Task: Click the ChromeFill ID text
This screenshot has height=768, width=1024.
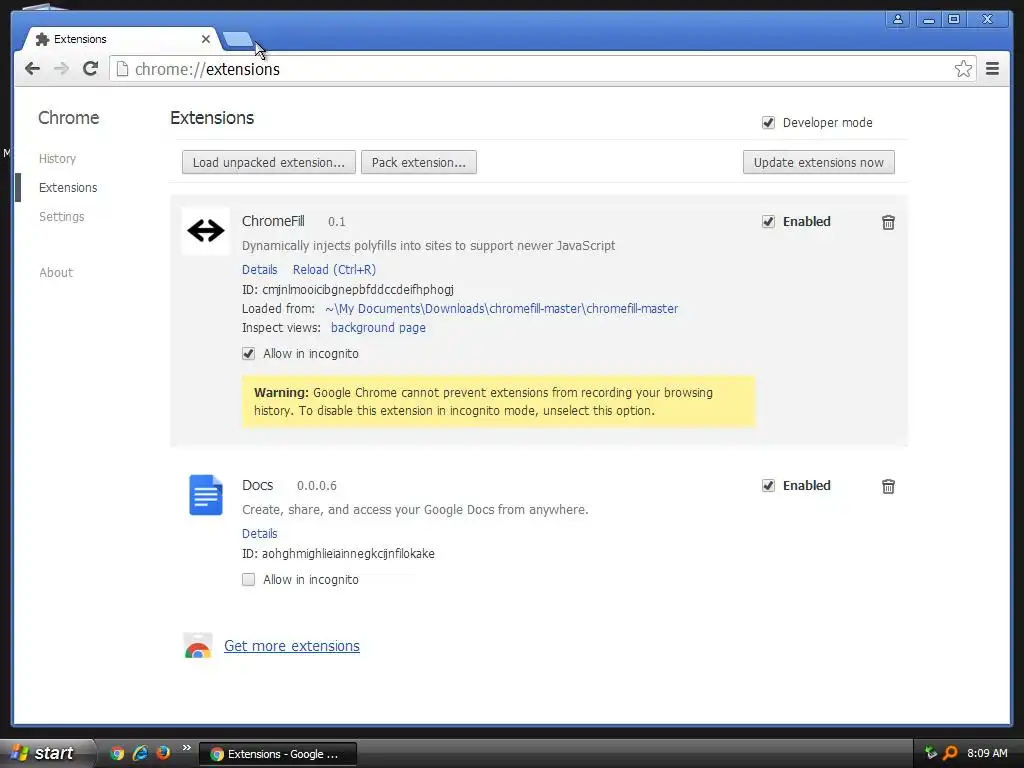Action: [x=347, y=289]
